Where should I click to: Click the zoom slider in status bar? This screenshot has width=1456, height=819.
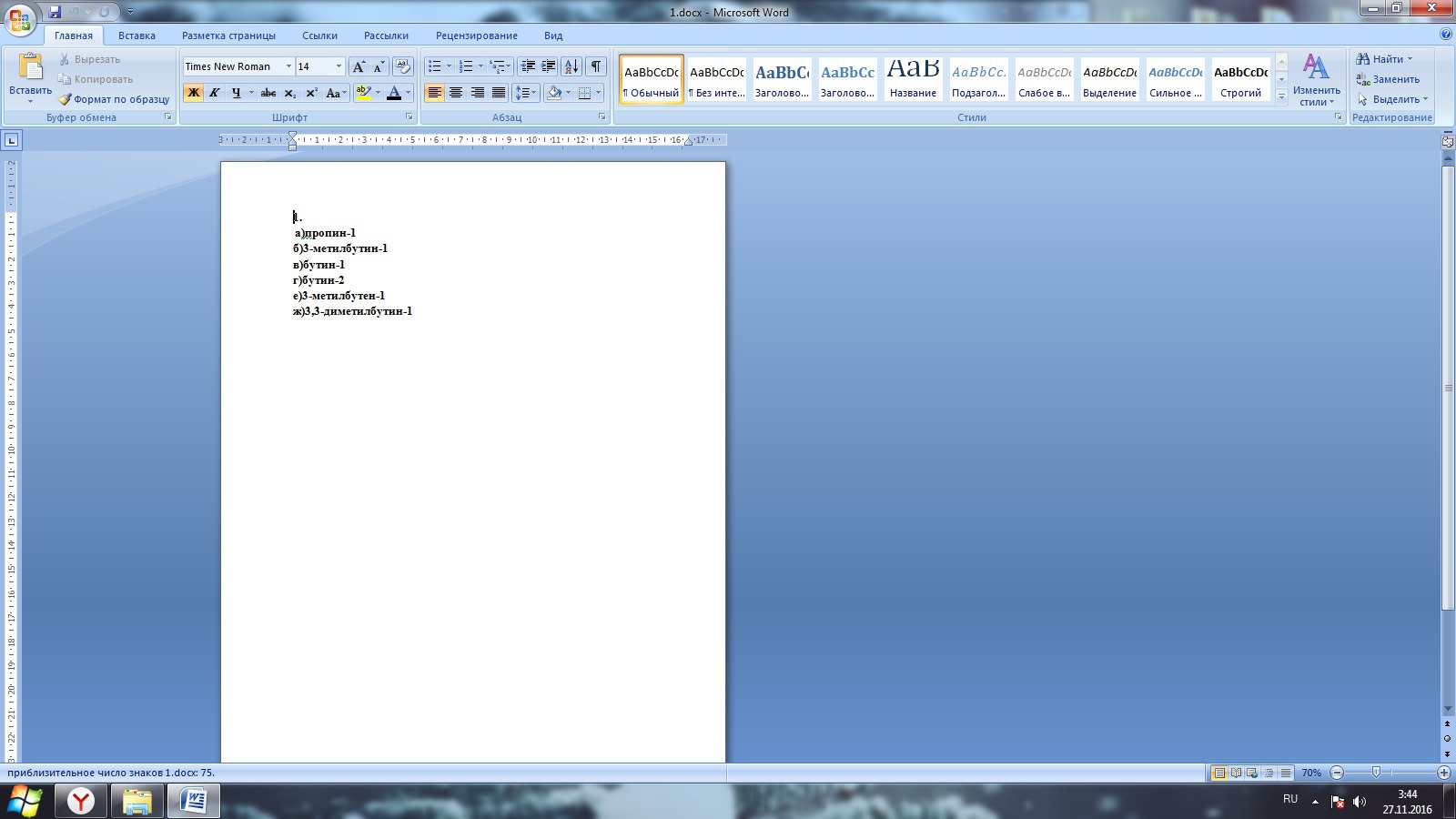pyautogui.click(x=1376, y=773)
